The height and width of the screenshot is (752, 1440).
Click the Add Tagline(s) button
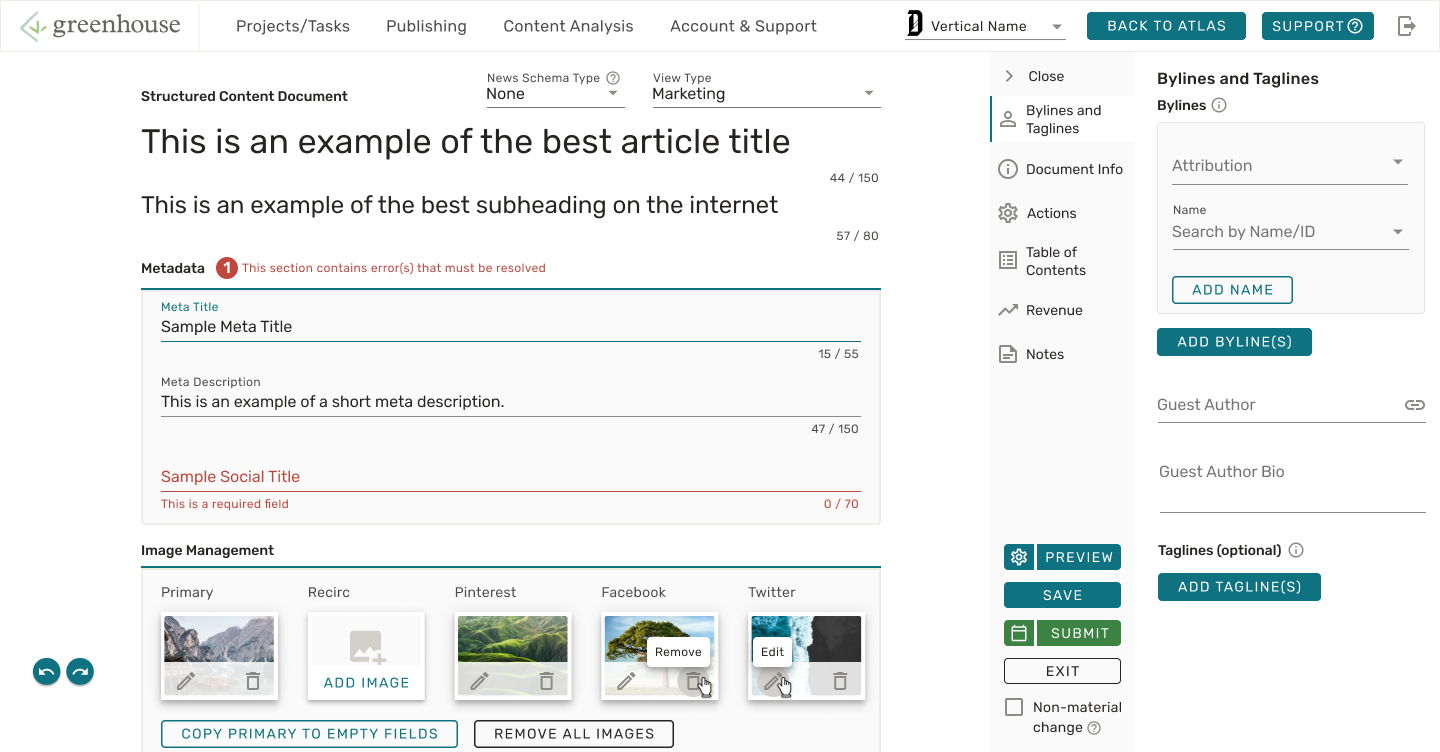click(x=1239, y=587)
